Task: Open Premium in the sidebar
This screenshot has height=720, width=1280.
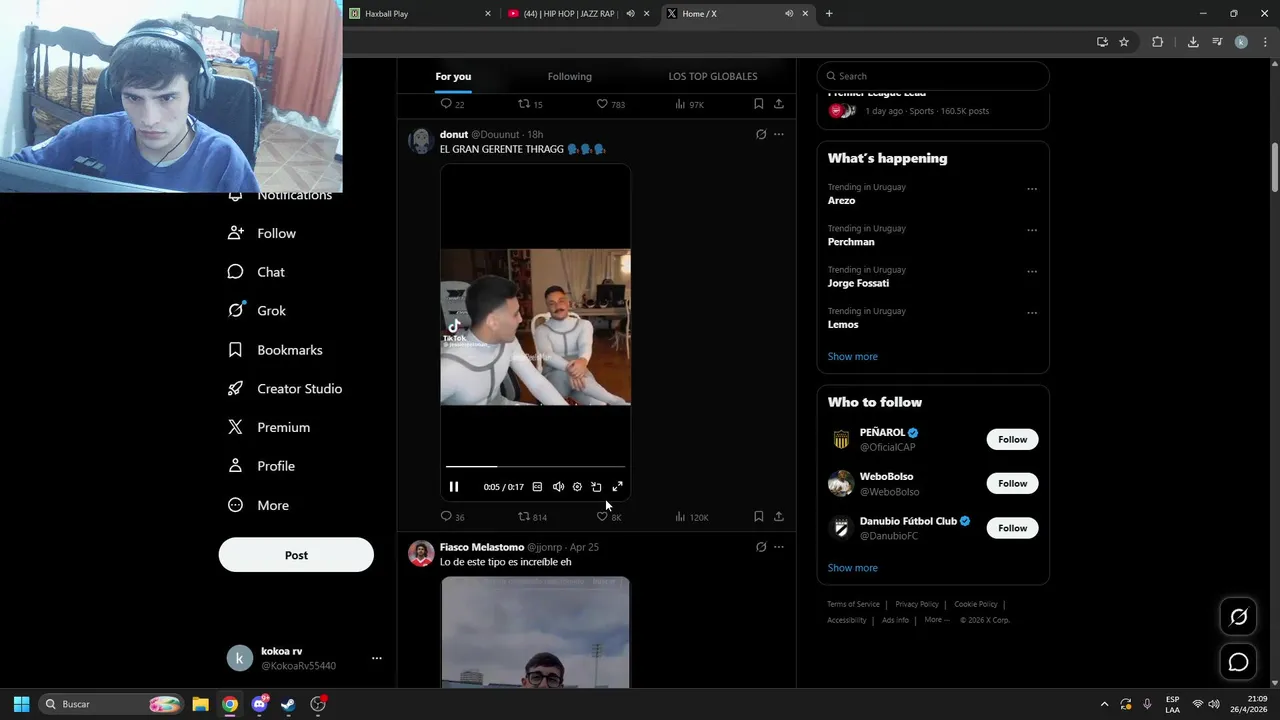Action: tap(269, 427)
